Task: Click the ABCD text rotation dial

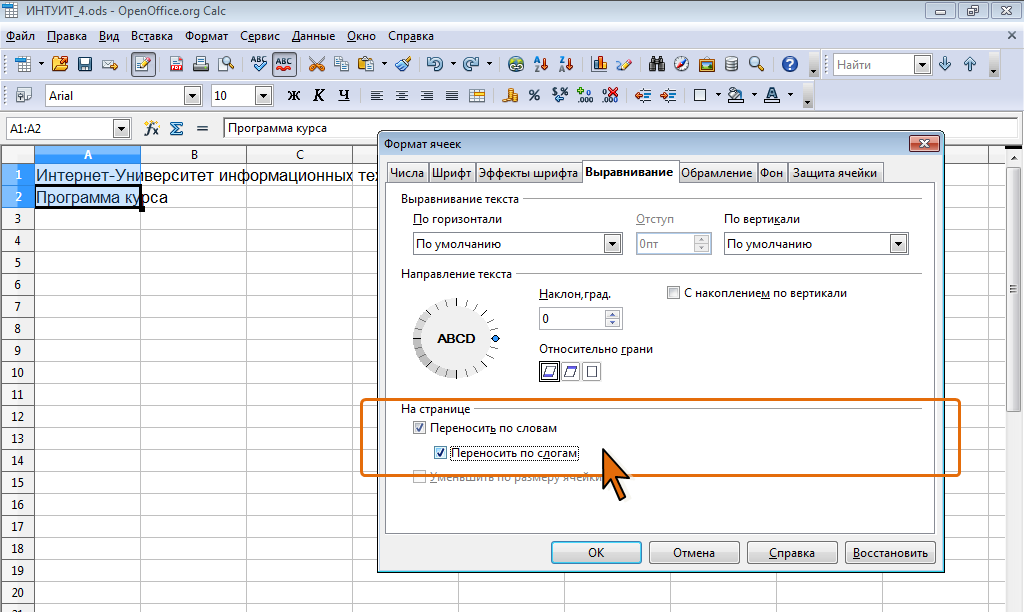Action: coord(456,338)
